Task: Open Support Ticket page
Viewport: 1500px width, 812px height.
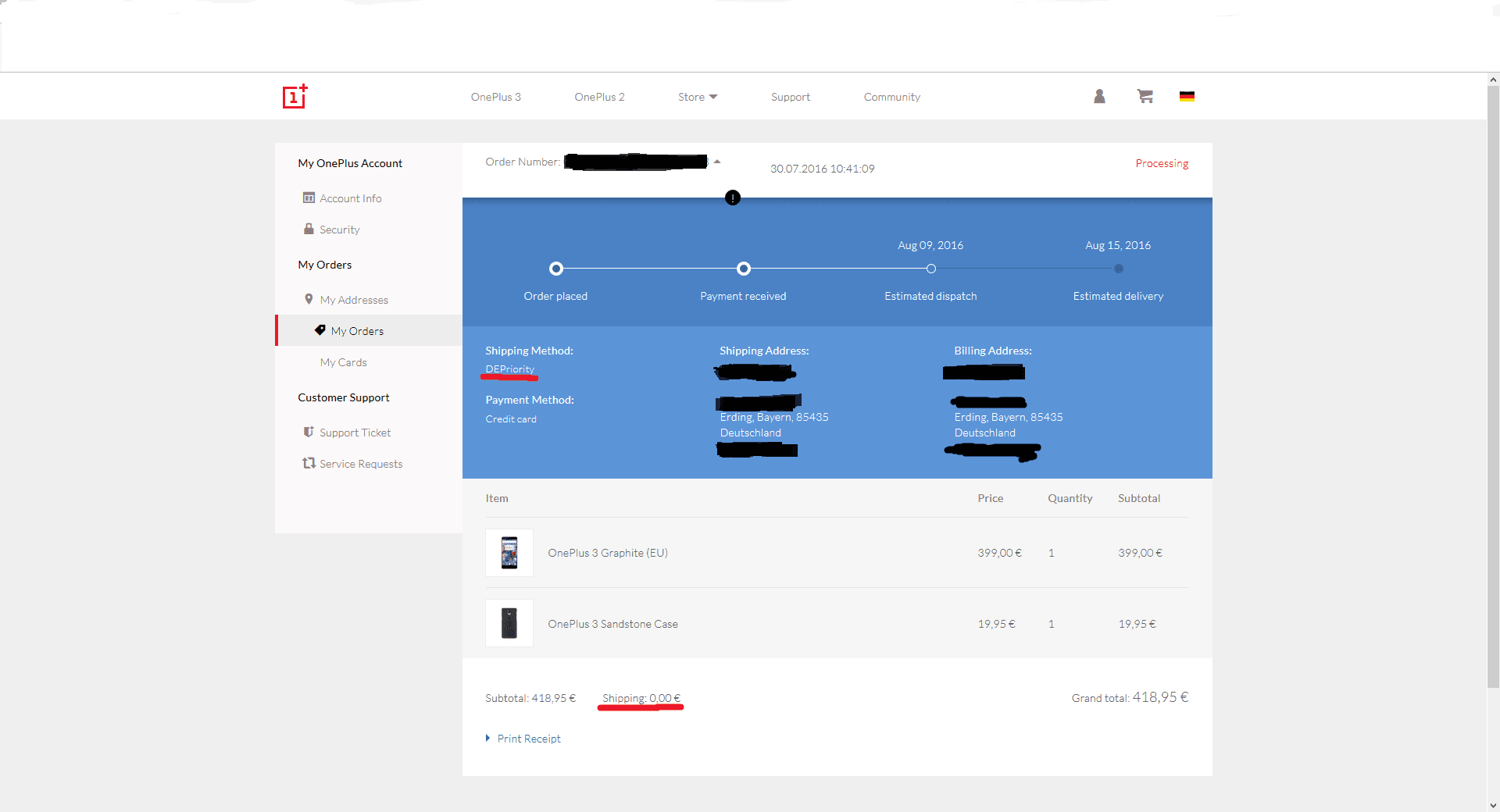Action: pyautogui.click(x=355, y=433)
